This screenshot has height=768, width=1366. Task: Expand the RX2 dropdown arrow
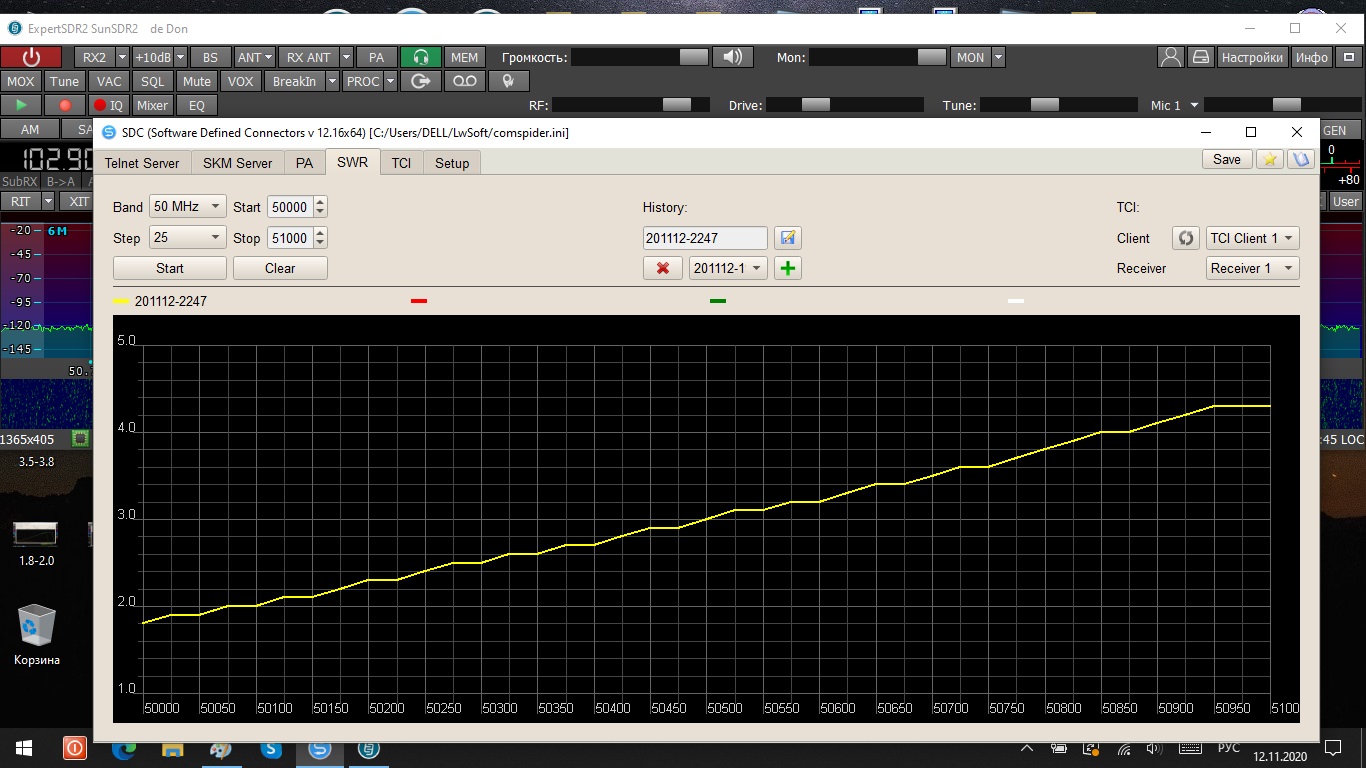(x=122, y=57)
